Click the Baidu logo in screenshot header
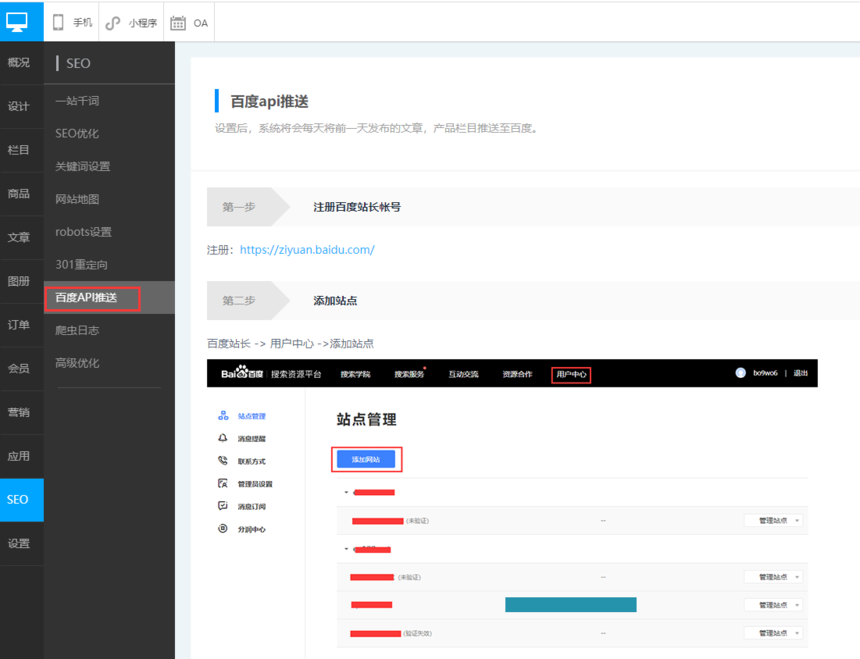Image resolution: width=860 pixels, height=659 pixels. [241, 373]
